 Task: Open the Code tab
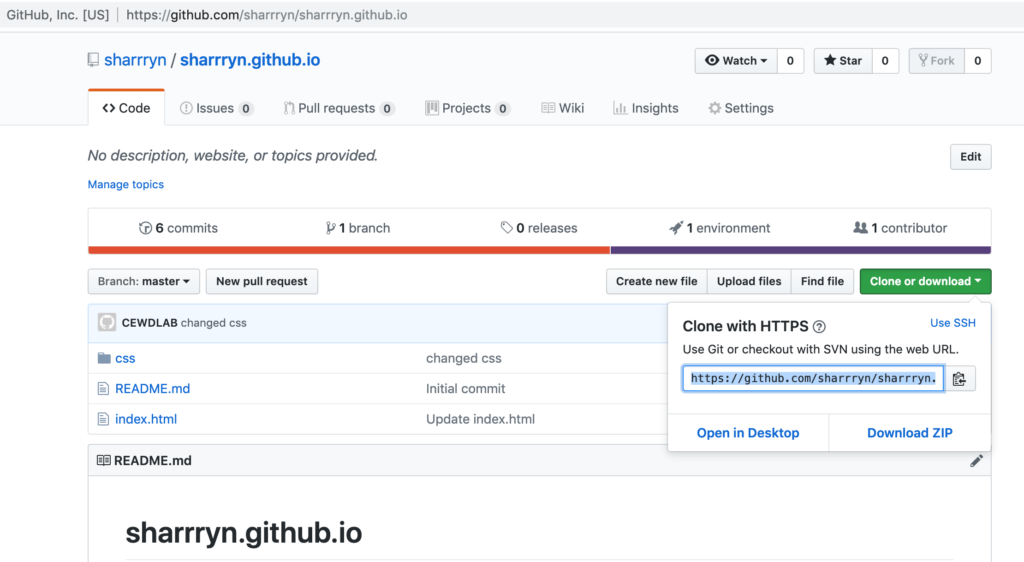(126, 108)
